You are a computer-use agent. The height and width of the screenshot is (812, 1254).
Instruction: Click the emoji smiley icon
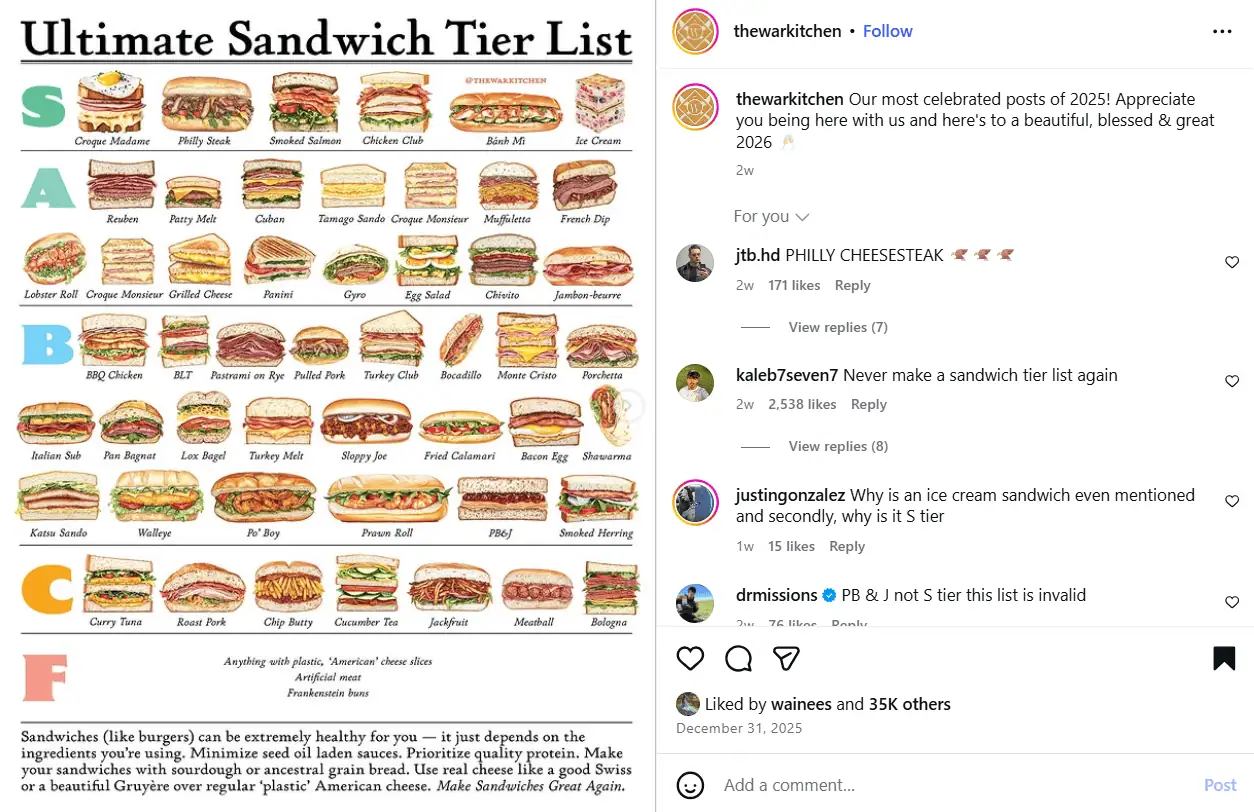(690, 784)
